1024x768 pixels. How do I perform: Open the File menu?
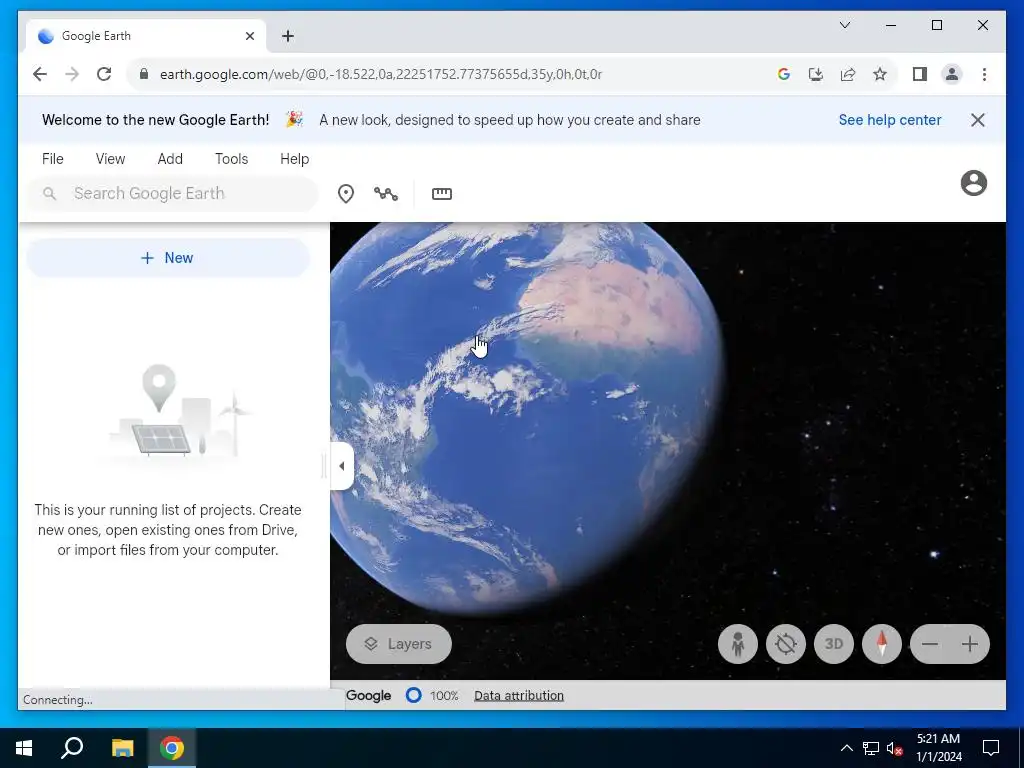(x=53, y=159)
